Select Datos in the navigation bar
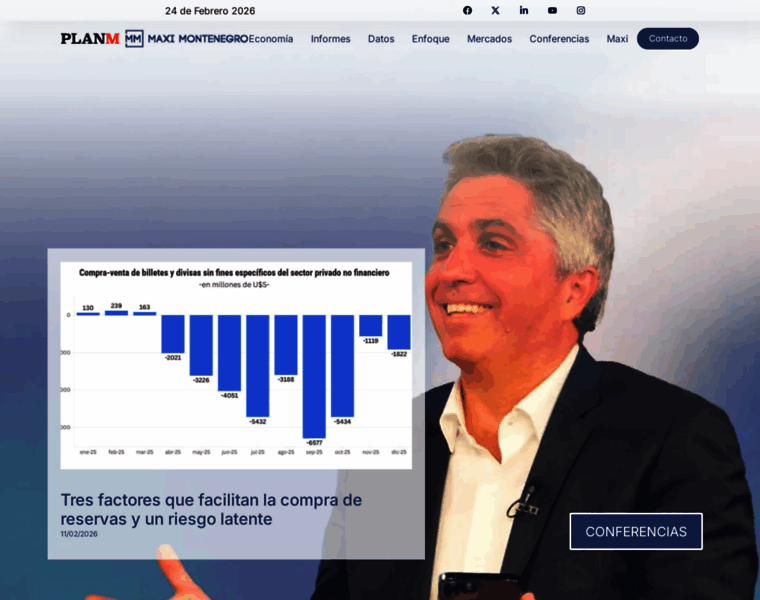This screenshot has width=760, height=600. [381, 39]
